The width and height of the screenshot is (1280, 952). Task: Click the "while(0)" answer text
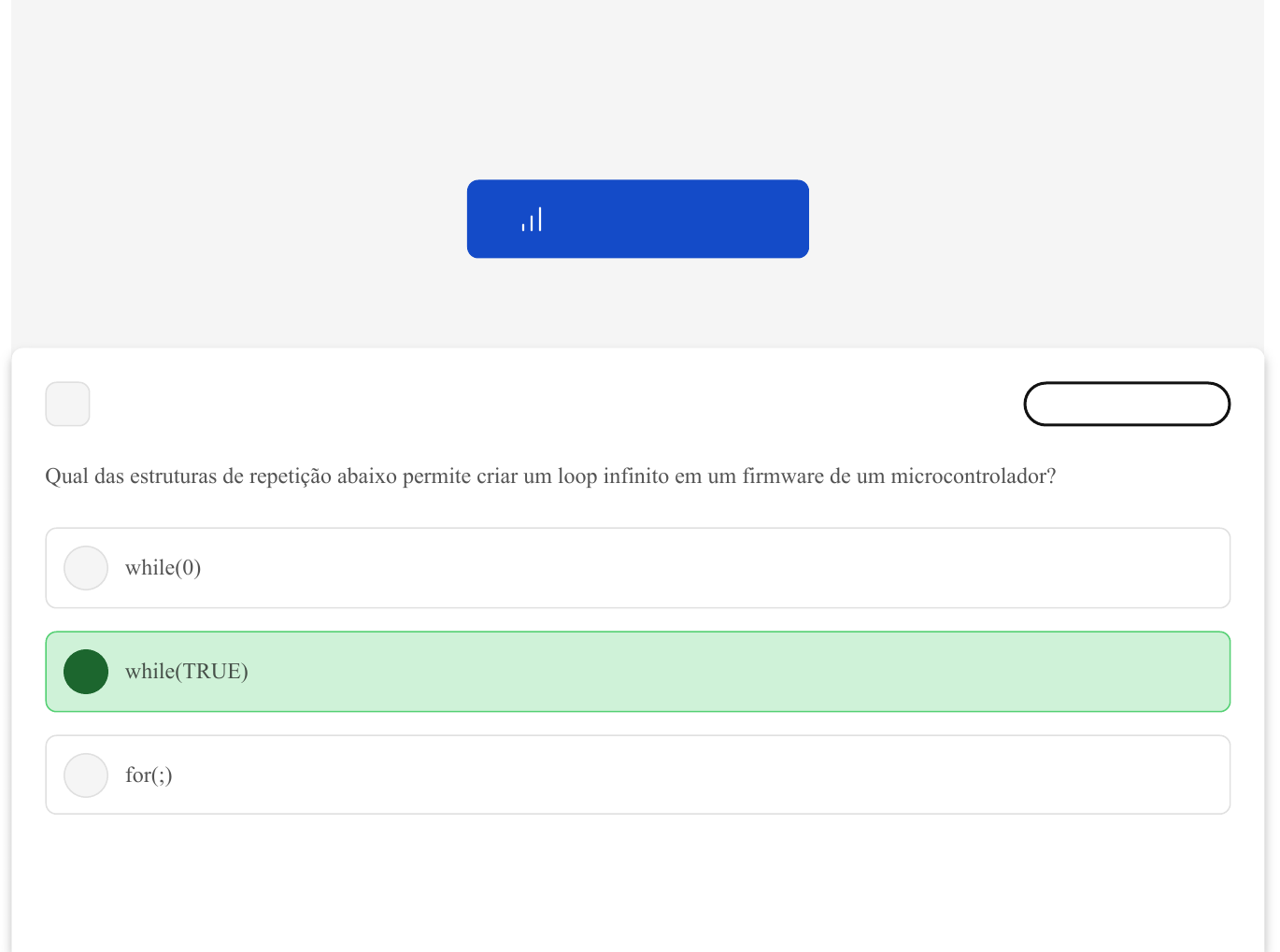click(164, 568)
